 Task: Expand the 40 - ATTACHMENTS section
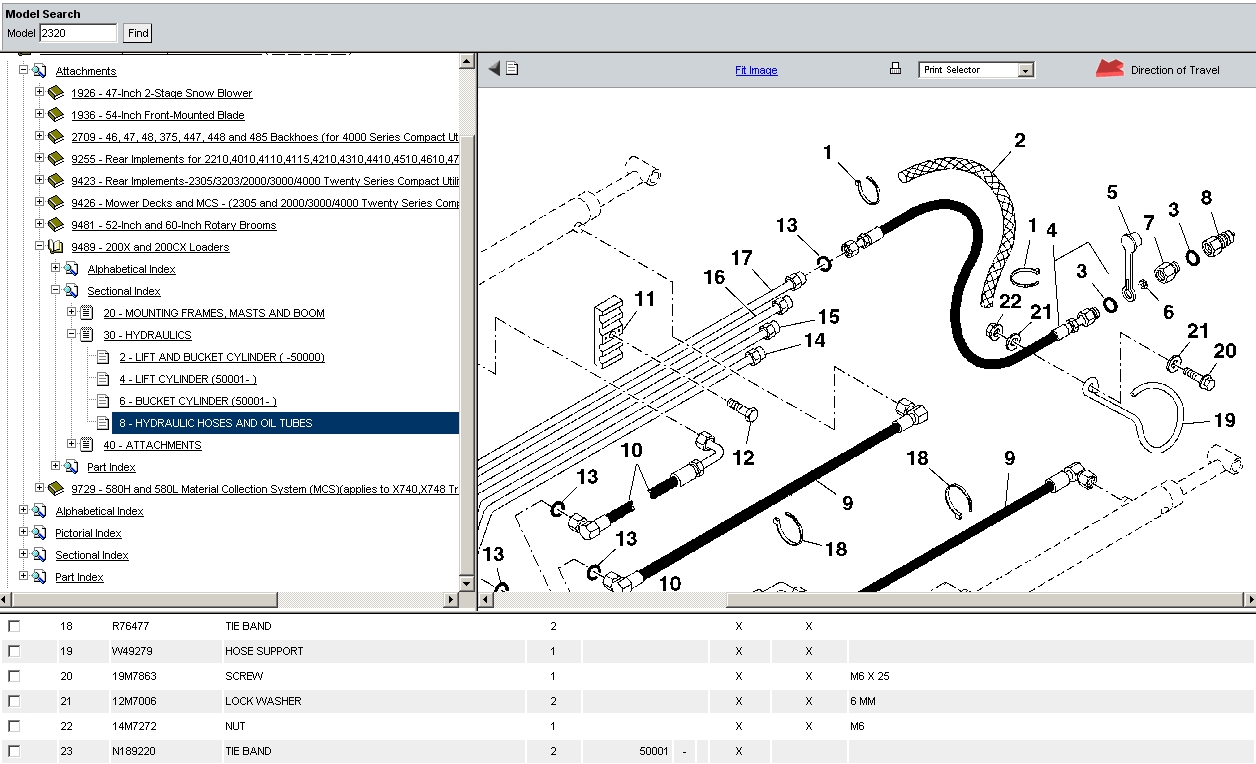pos(72,444)
